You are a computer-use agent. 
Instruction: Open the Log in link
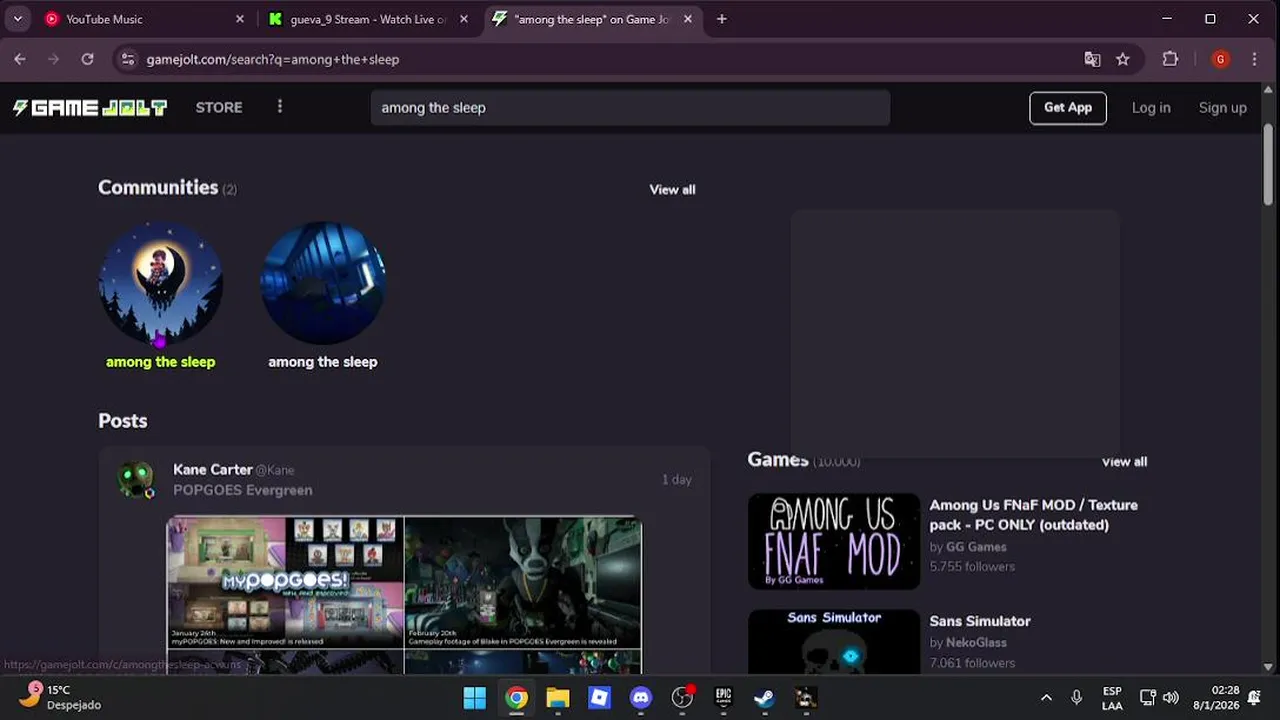point(1151,108)
